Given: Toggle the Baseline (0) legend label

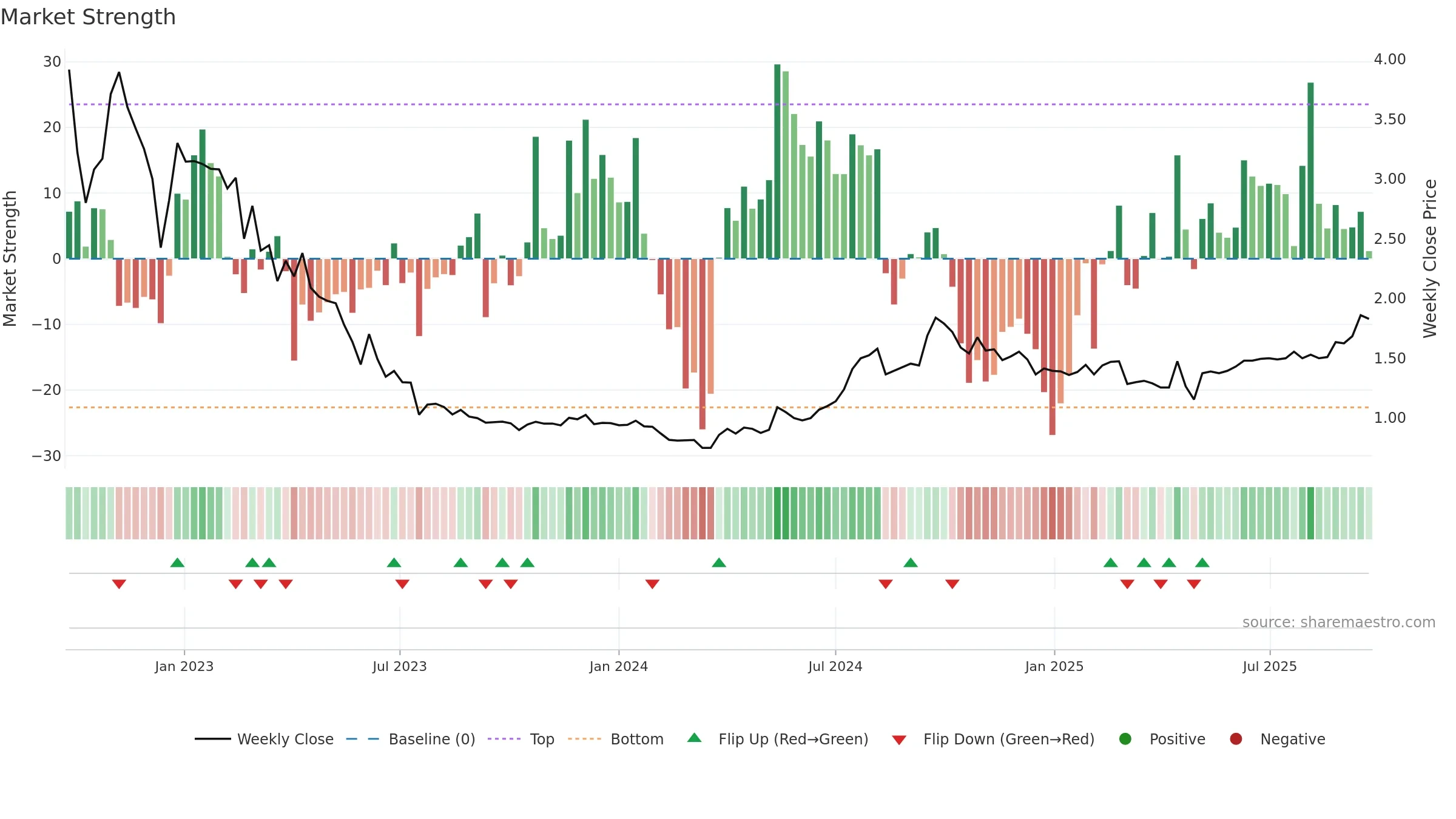Looking at the screenshot, I should click(x=432, y=740).
